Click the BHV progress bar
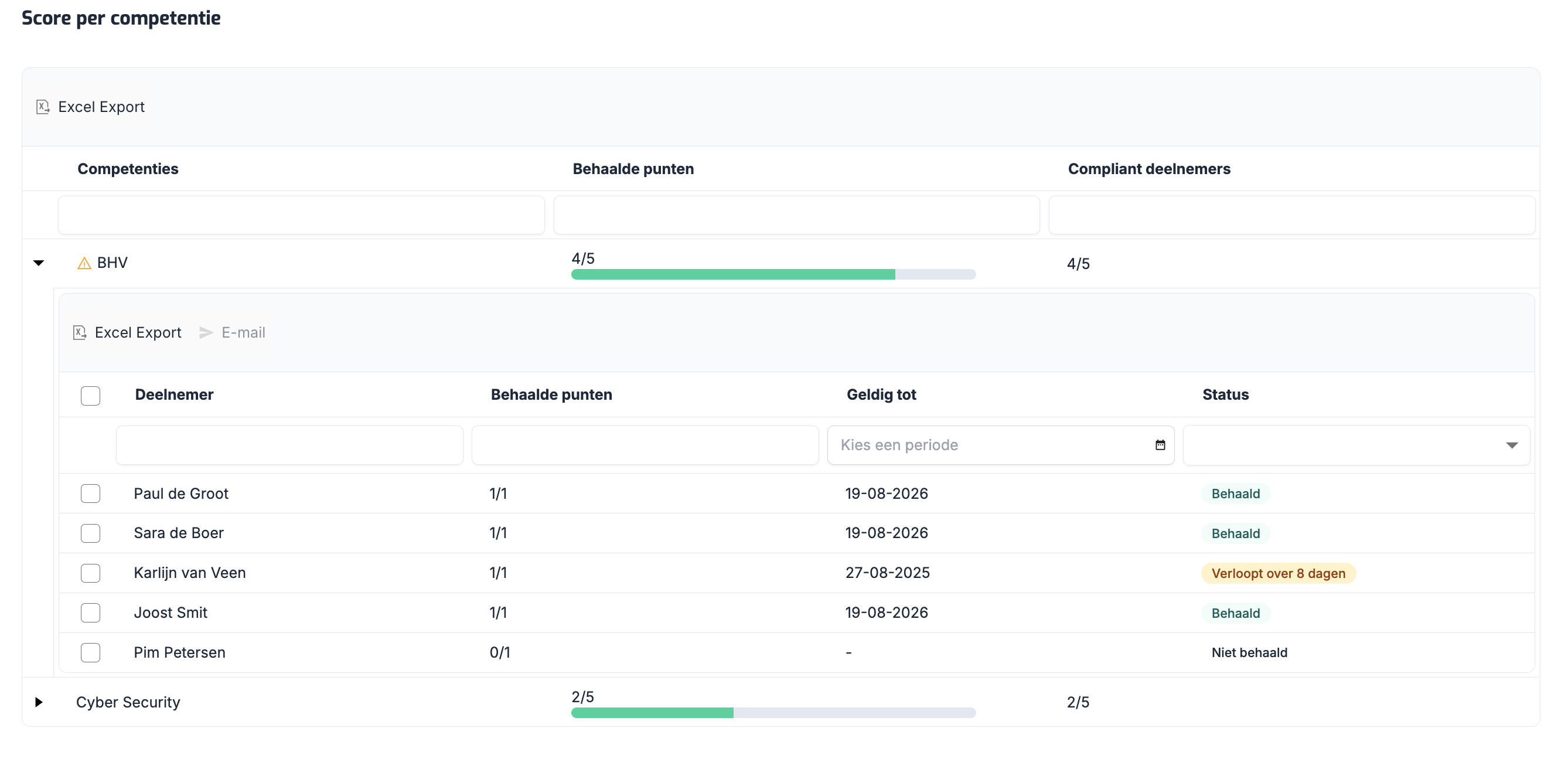The height and width of the screenshot is (762, 1568). [773, 274]
